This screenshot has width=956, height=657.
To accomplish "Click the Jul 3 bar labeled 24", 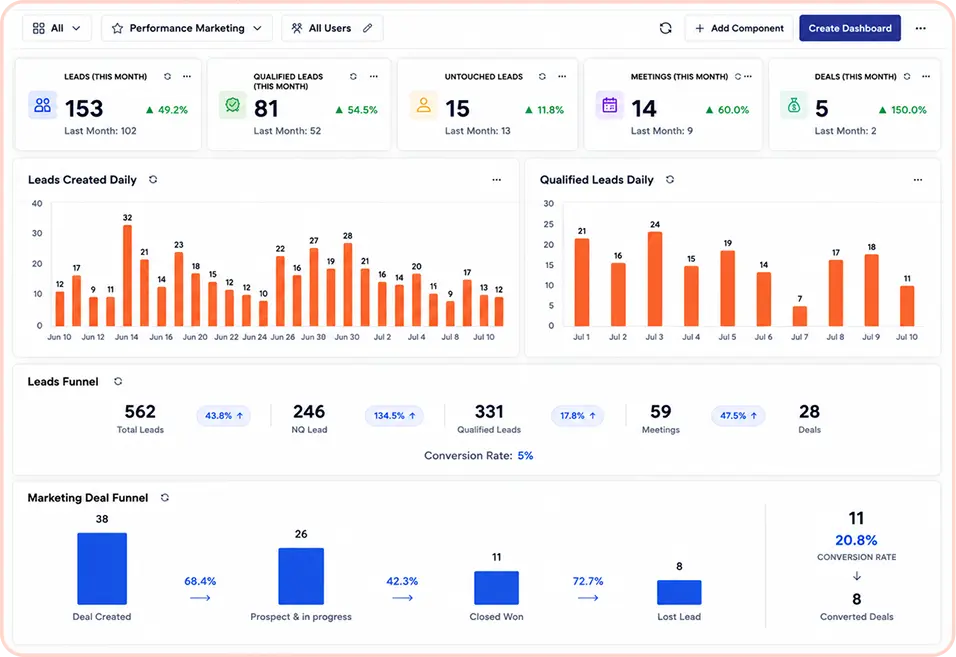I will coord(655,279).
